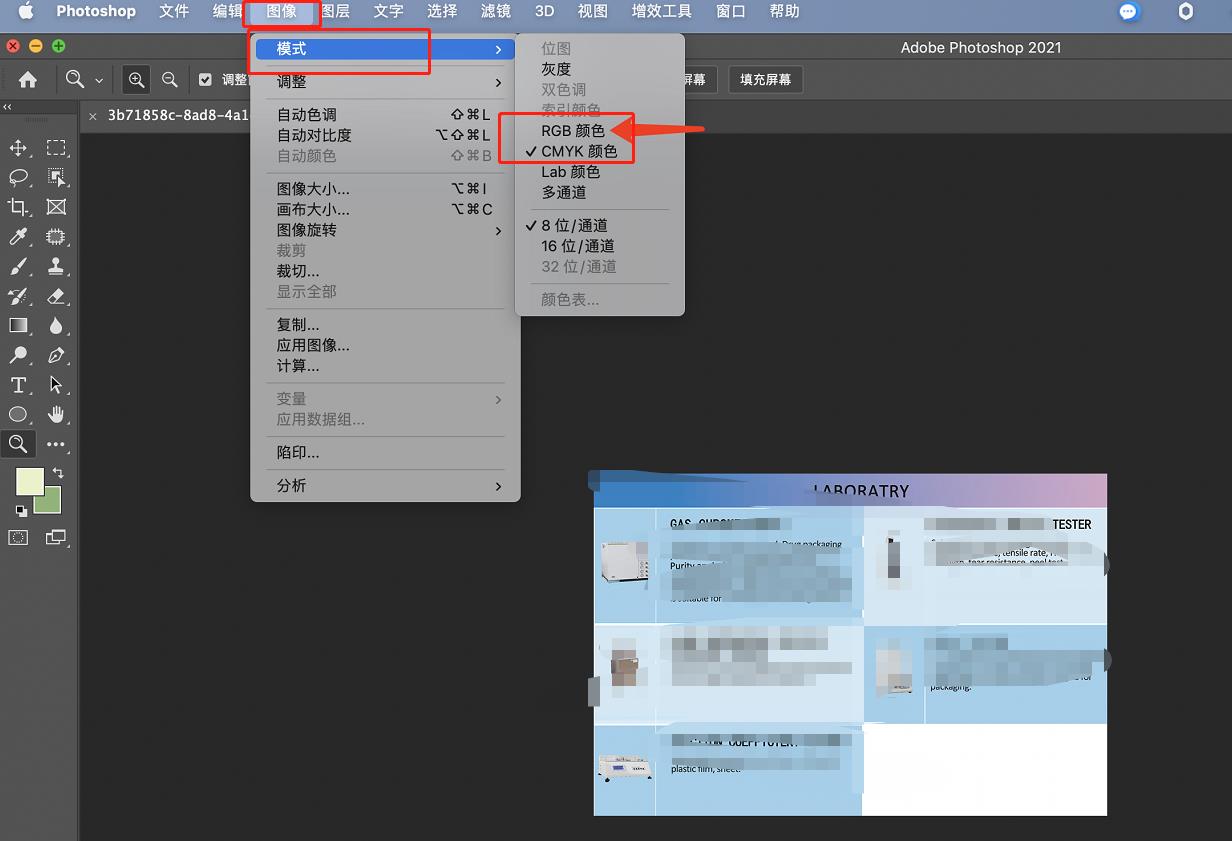Pick the Crop tool
The width and height of the screenshot is (1232, 841).
[18, 207]
